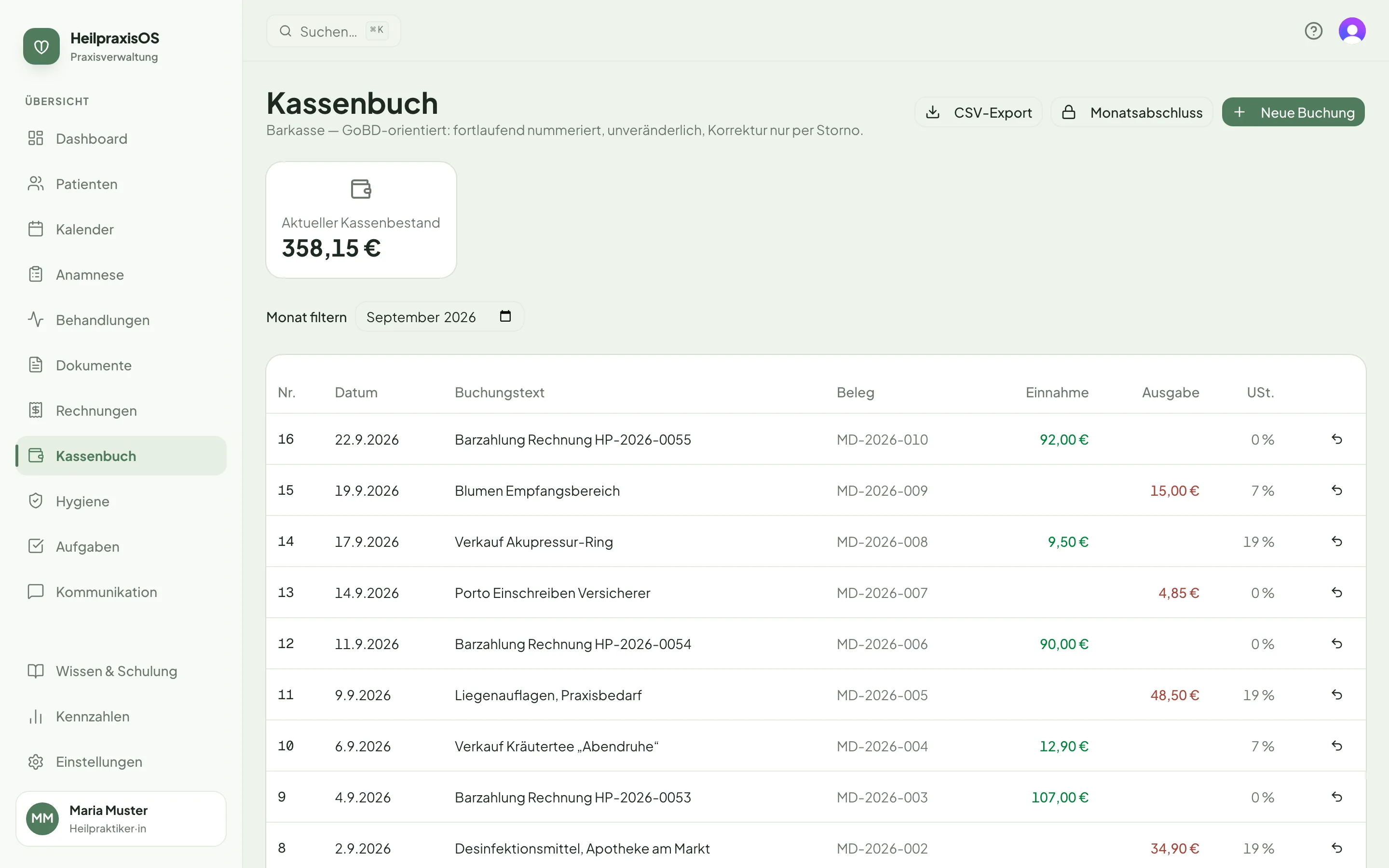Click the Buchungstext column header
This screenshot has height=868, width=1389.
[499, 393]
